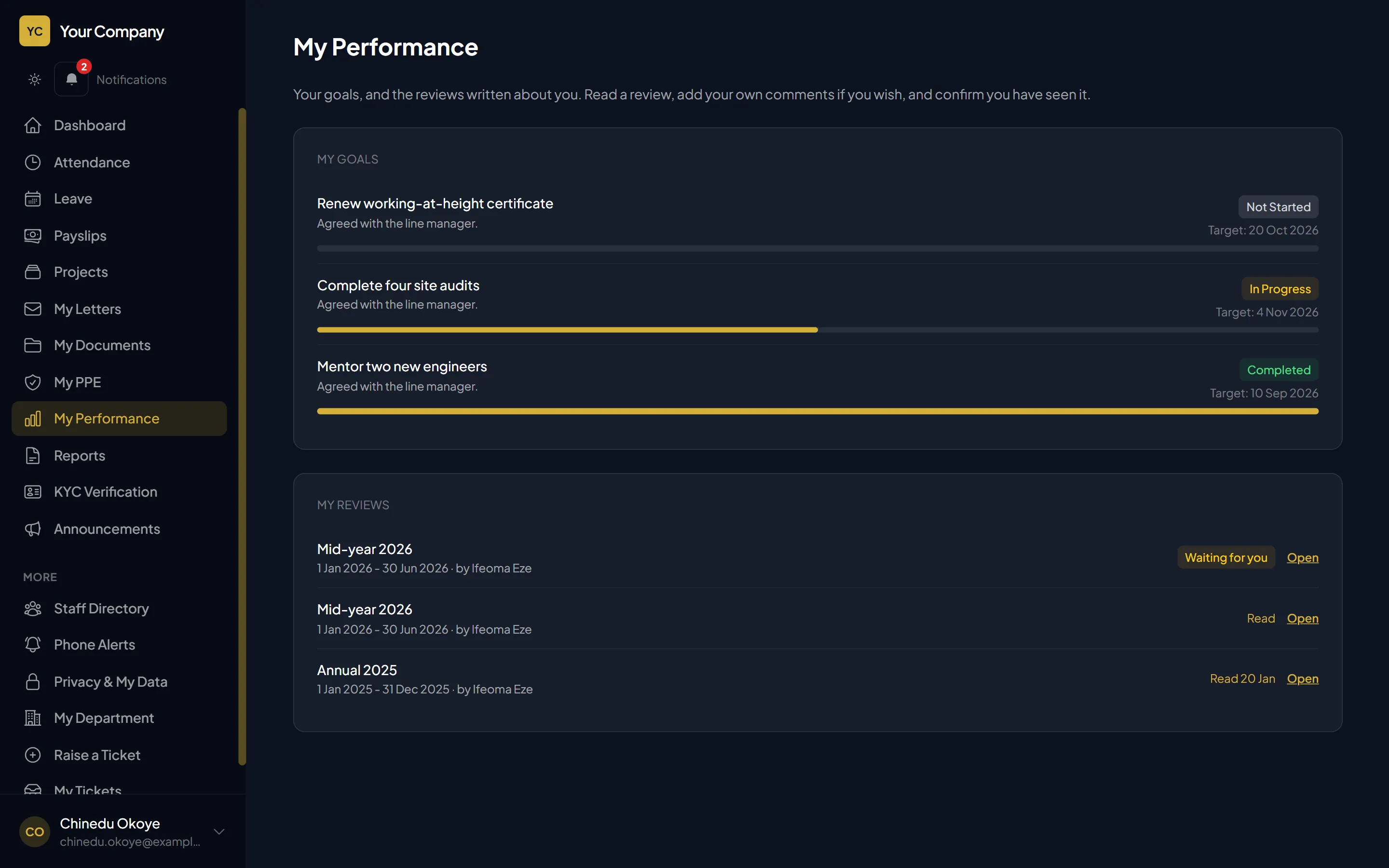Click the KYC Verification ID card icon
The height and width of the screenshot is (868, 1389).
click(x=33, y=492)
